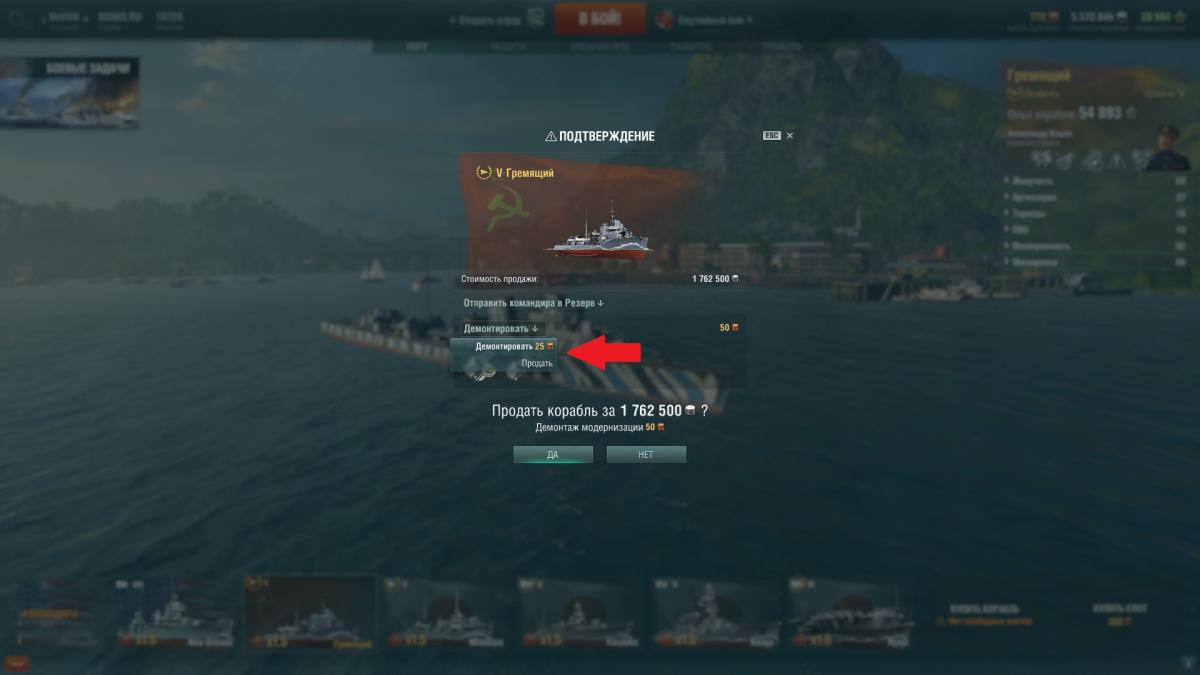
Task: Click the credits icon beside 1 762 500 sale price
Action: point(736,279)
